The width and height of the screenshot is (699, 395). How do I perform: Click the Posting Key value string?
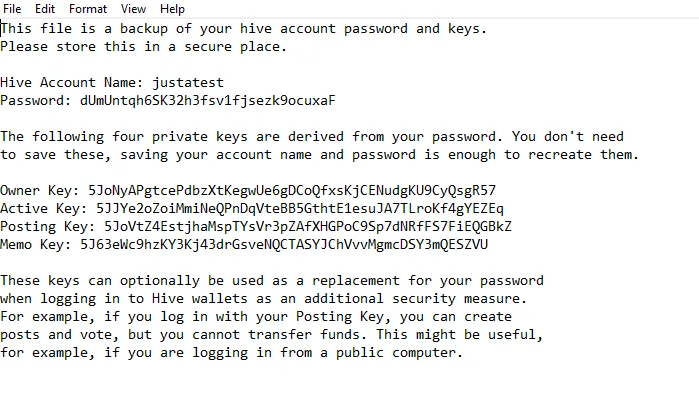(x=308, y=226)
